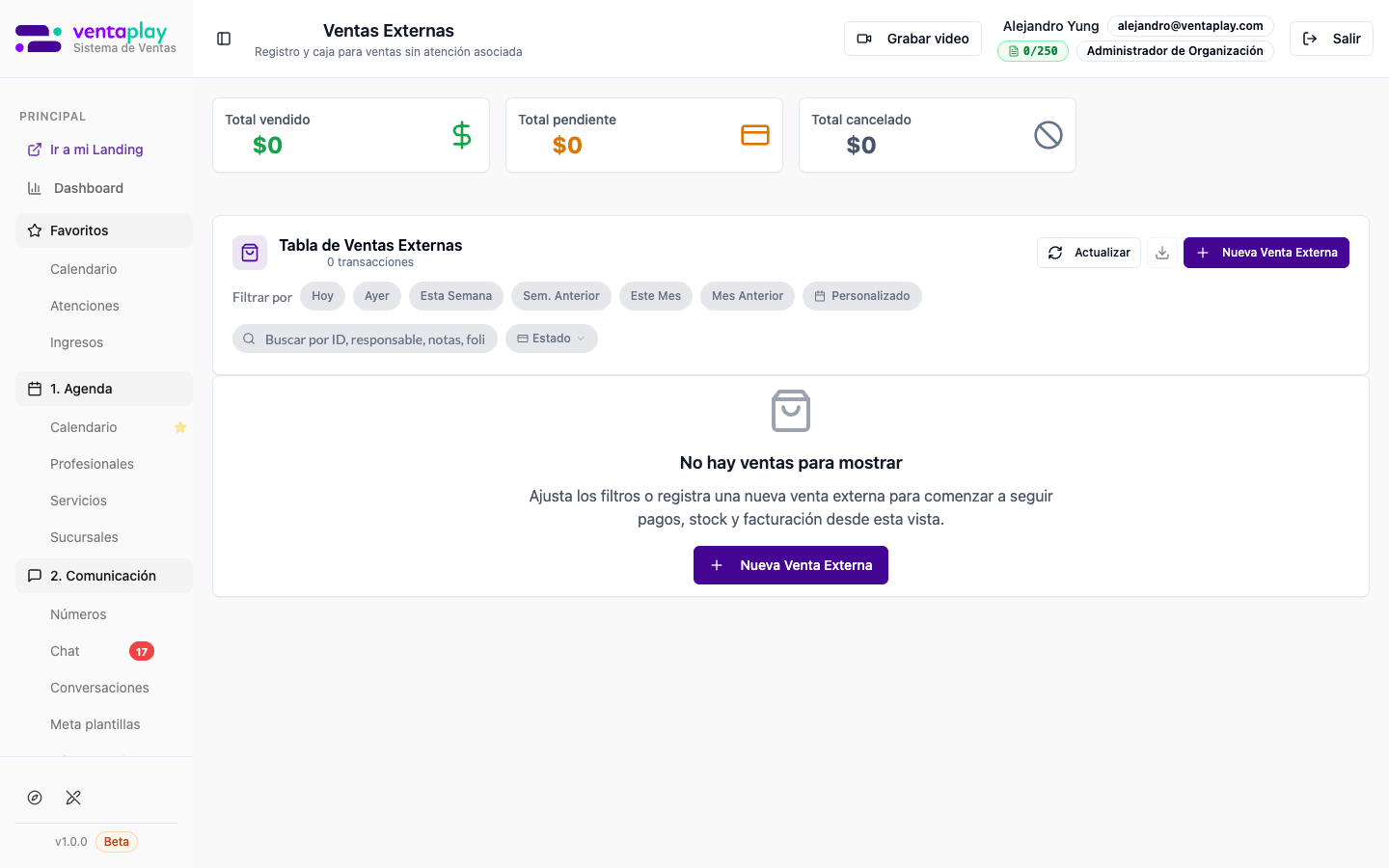Screen dimensions: 1389x868
Task: Open the Chat unread badge 17
Action: (142, 651)
